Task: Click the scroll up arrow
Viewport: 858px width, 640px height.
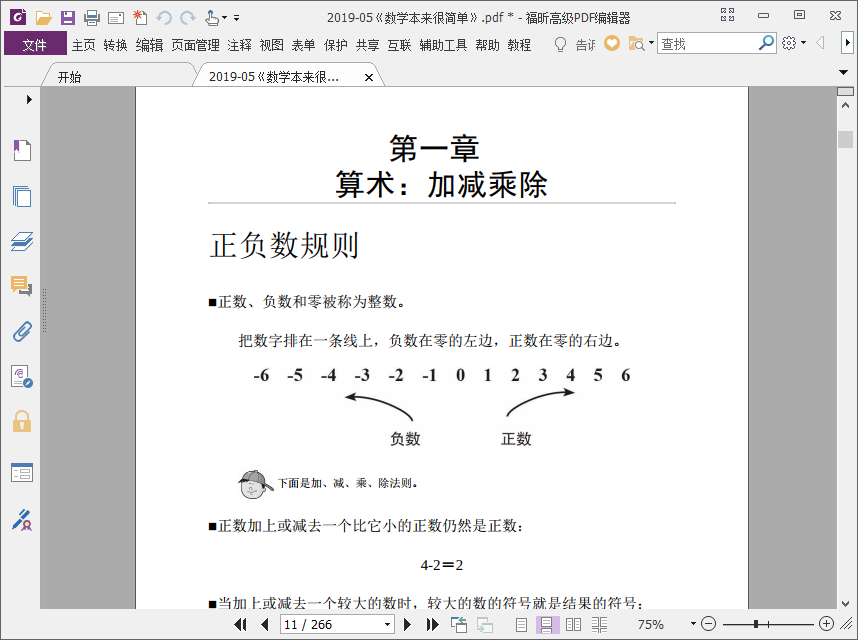Action: 845,105
